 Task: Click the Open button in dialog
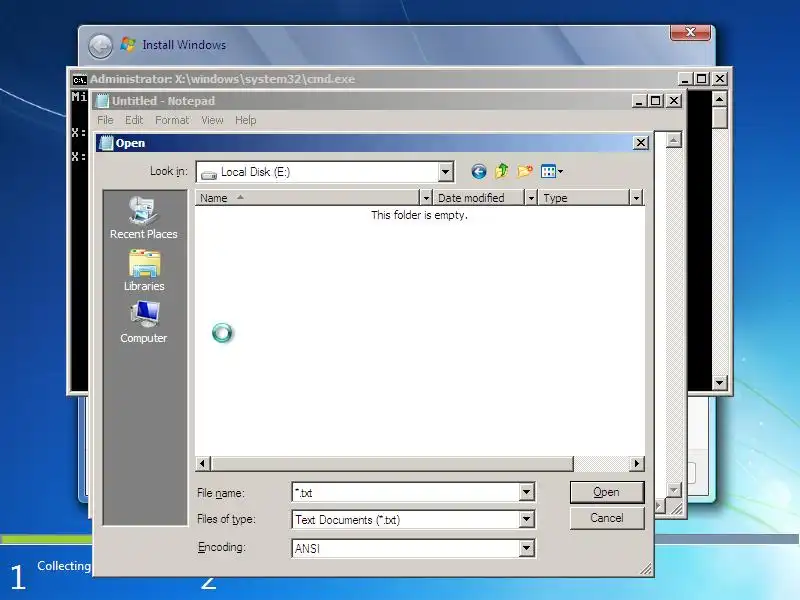(607, 492)
